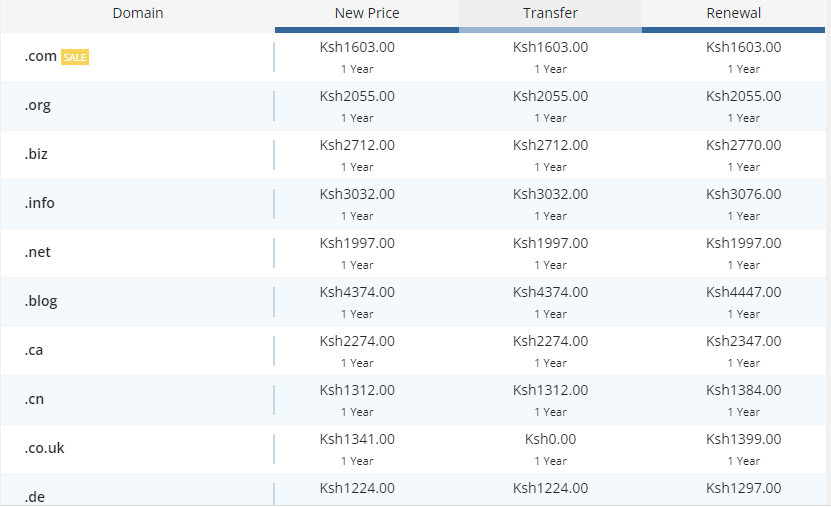Choose the .info domain row
Screen dimensions: 831x507
click(40, 203)
